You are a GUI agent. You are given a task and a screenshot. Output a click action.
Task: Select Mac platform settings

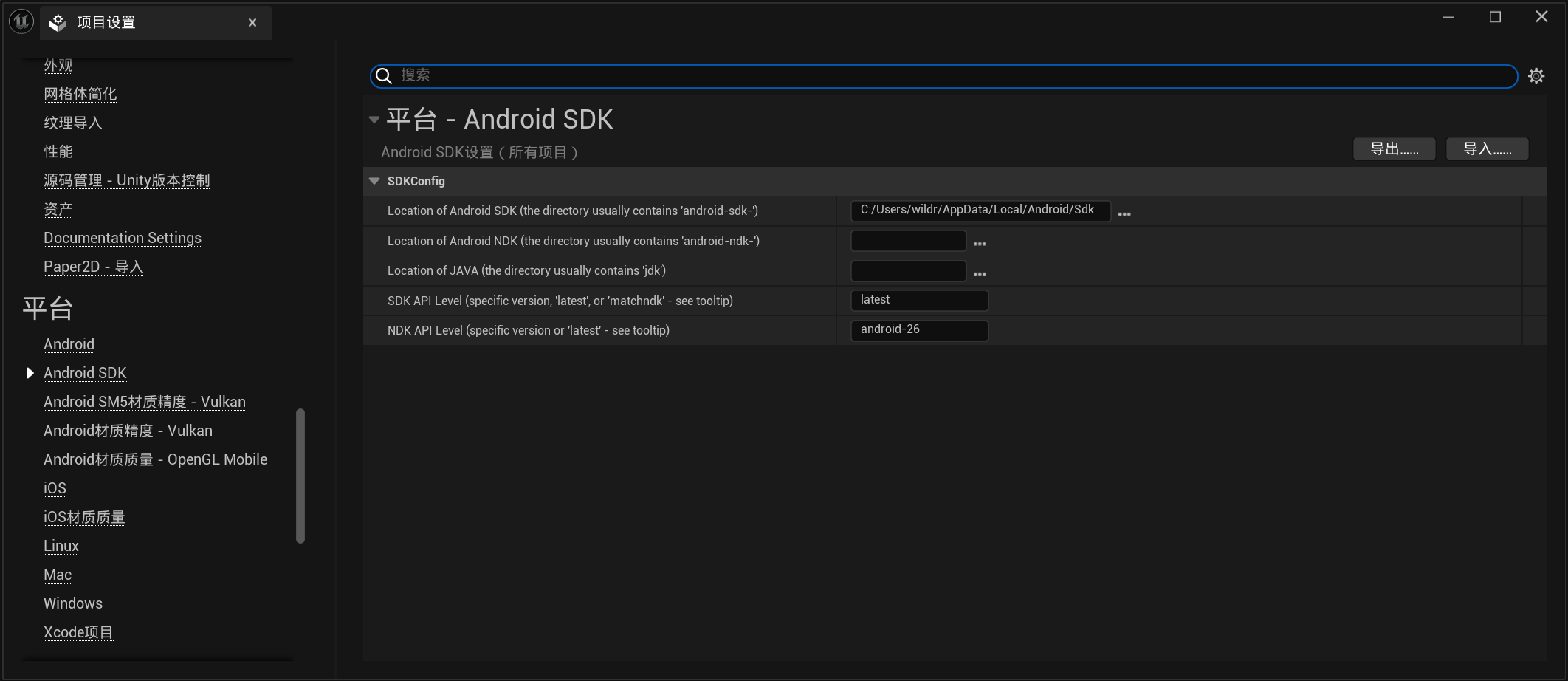[58, 575]
